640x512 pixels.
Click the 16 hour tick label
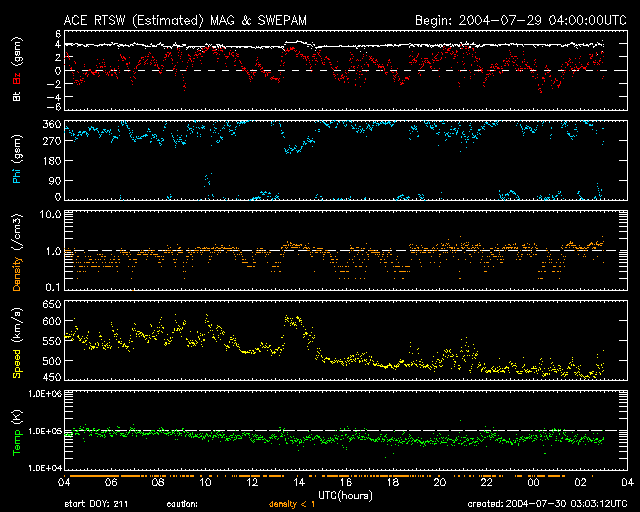click(346, 482)
